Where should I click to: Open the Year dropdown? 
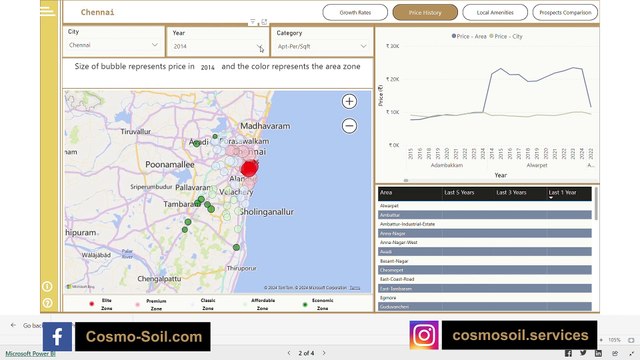pyautogui.click(x=218, y=46)
